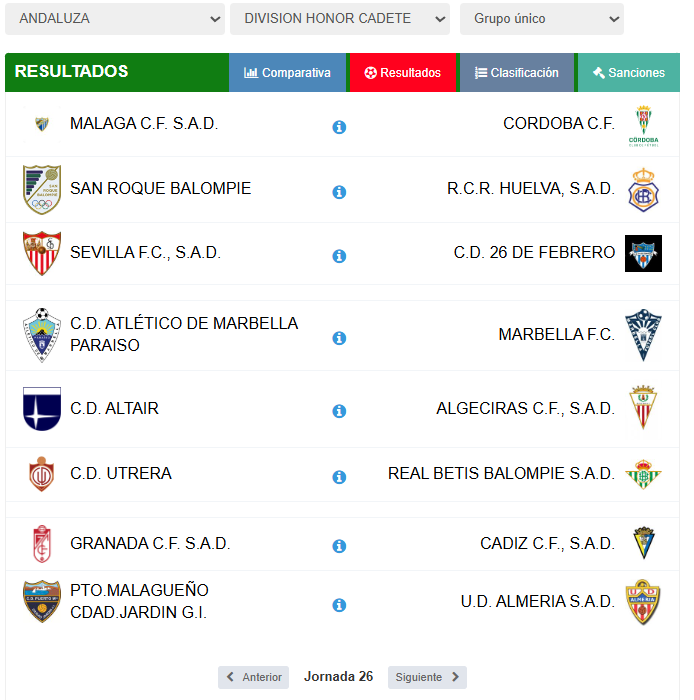Open info icon for Malaga vs Cordoba match
Image resolution: width=694 pixels, height=700 pixels.
coord(339,127)
